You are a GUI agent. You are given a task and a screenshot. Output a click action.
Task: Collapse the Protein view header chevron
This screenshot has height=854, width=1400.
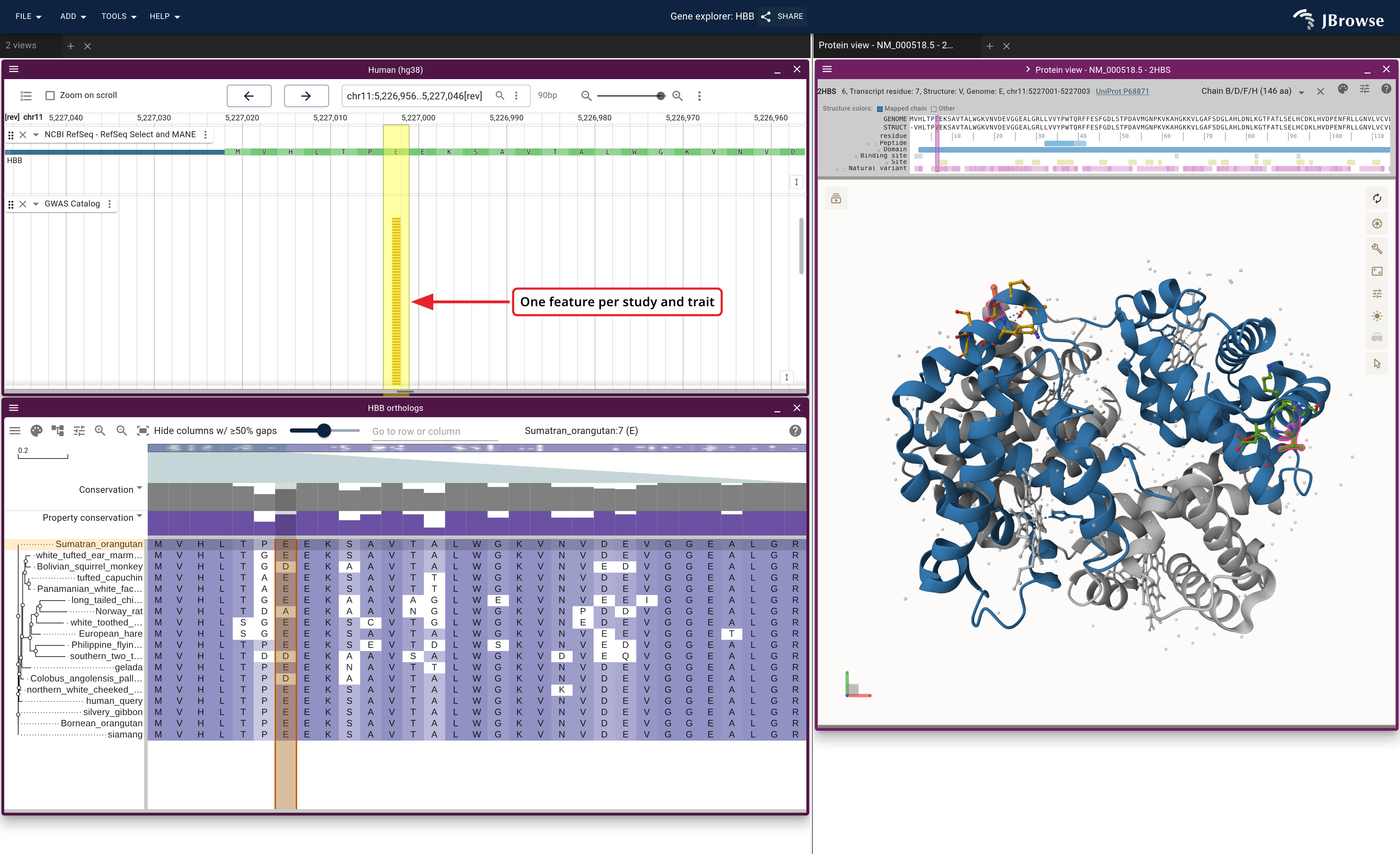[1028, 69]
